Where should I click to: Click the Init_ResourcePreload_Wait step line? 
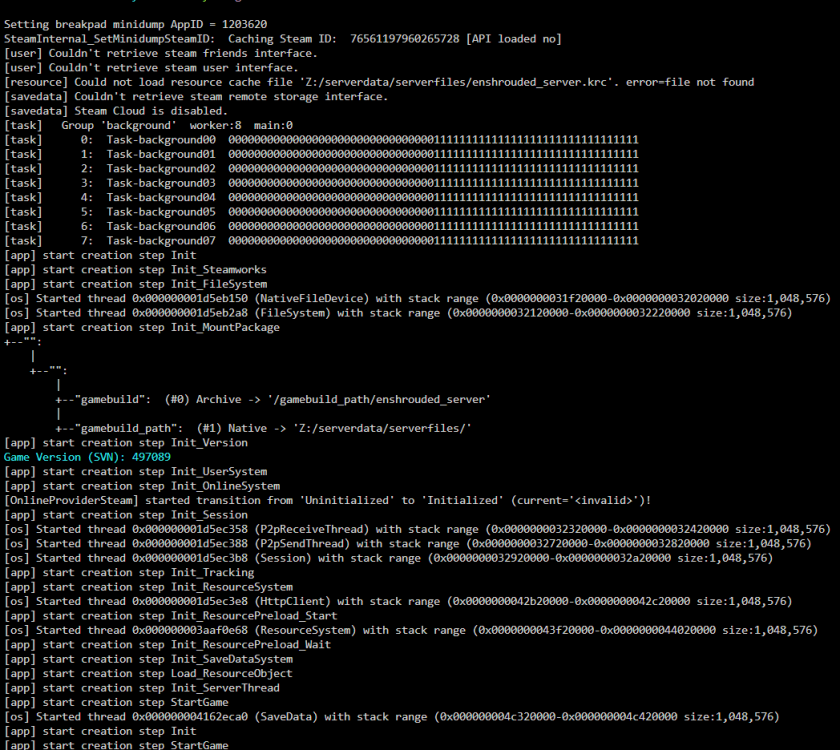pyautogui.click(x=168, y=645)
